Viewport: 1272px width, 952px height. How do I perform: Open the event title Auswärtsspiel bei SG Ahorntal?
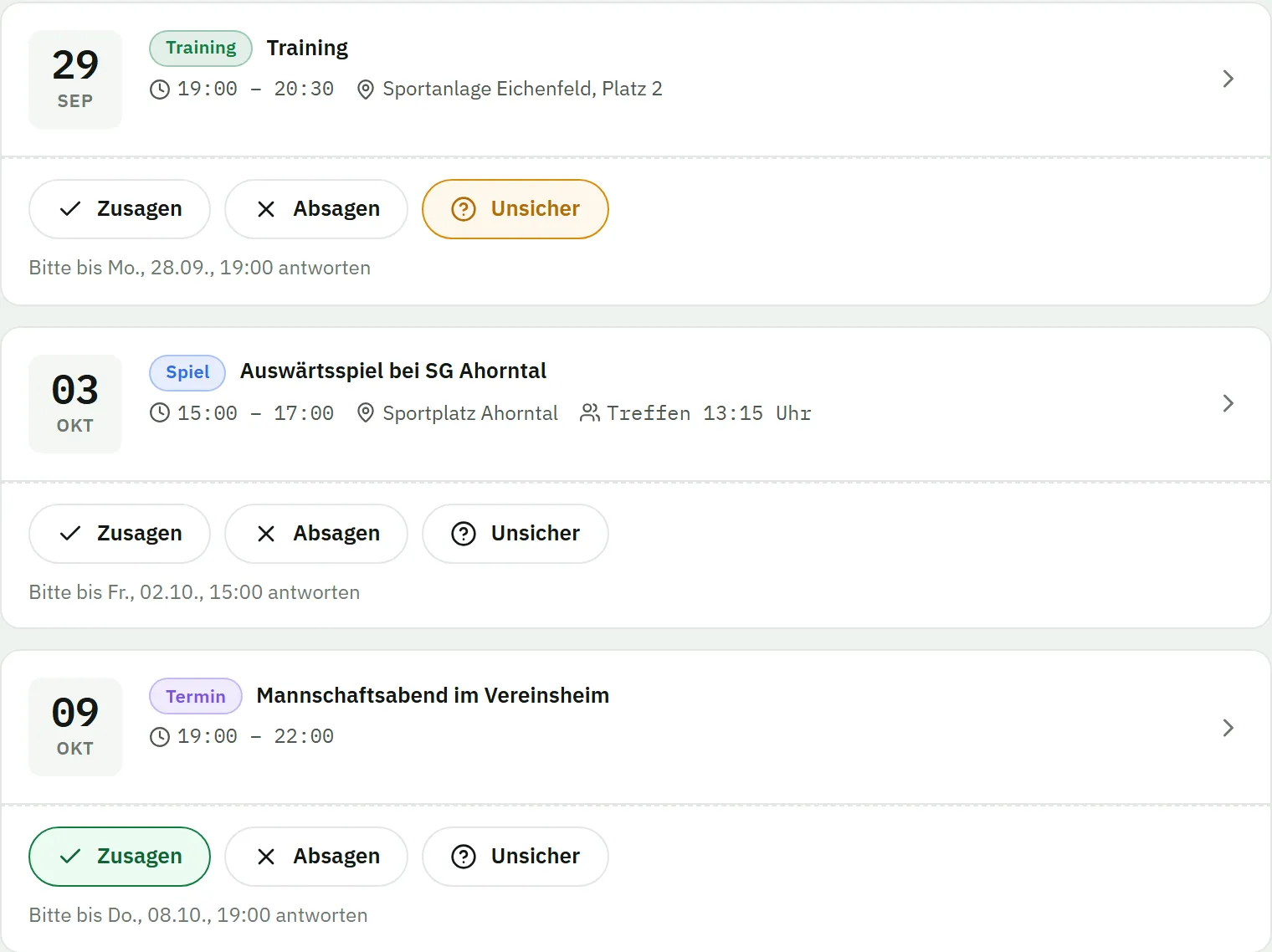(393, 371)
